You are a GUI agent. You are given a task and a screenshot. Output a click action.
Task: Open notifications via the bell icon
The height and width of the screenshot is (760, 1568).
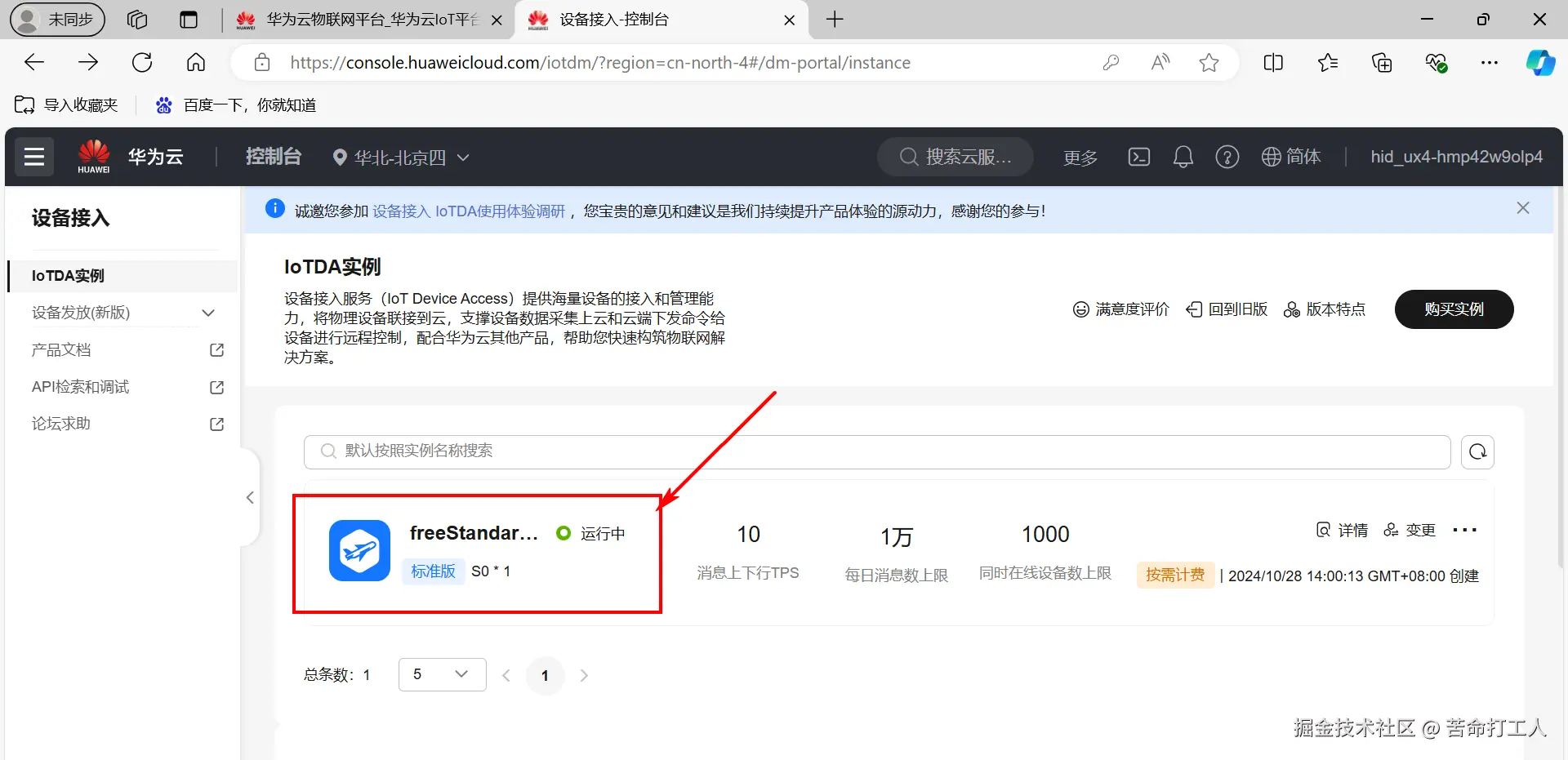[1183, 157]
